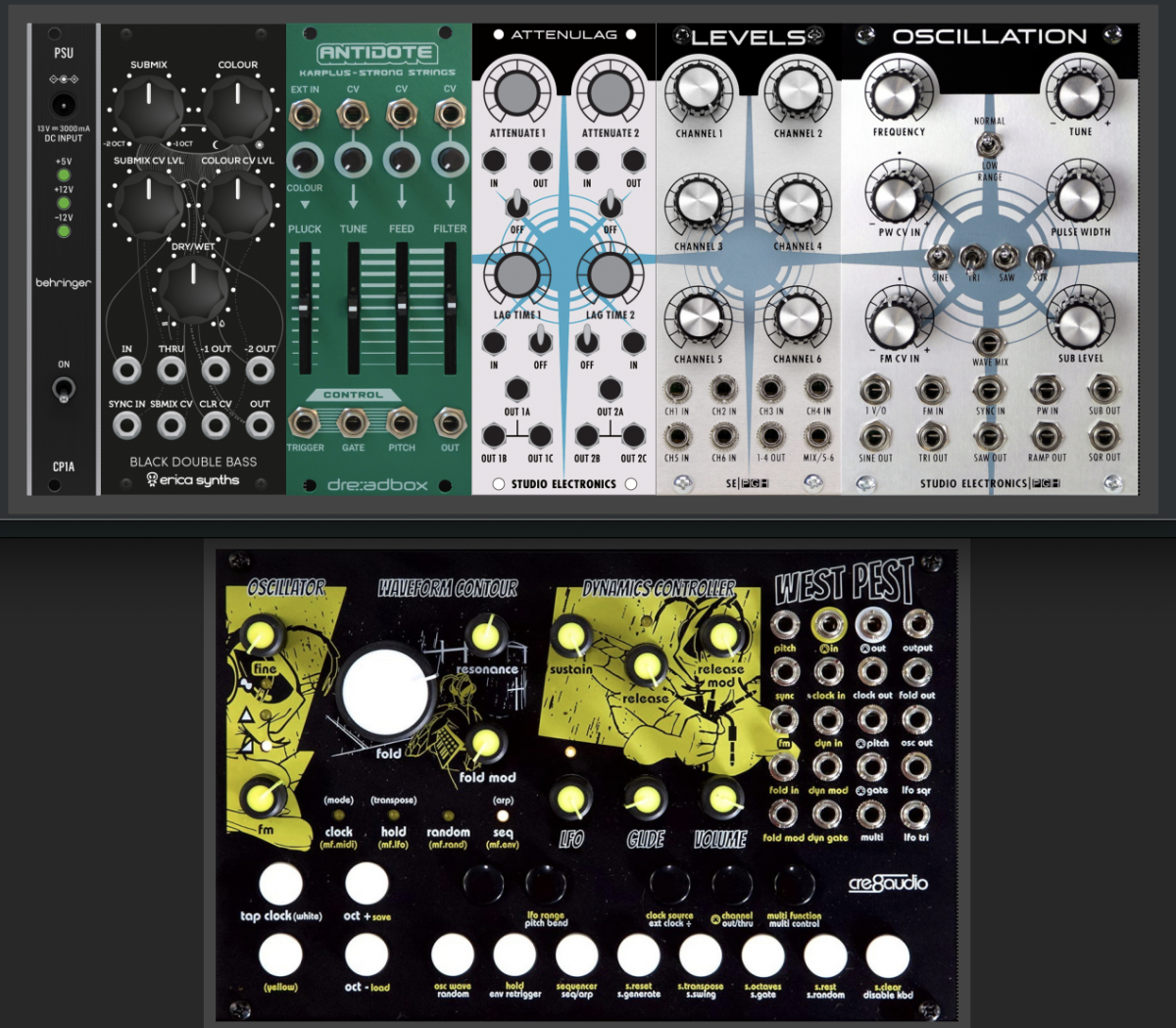The height and width of the screenshot is (1028, 1176).
Task: Click the sequencer seq/arp button
Action: (x=576, y=956)
